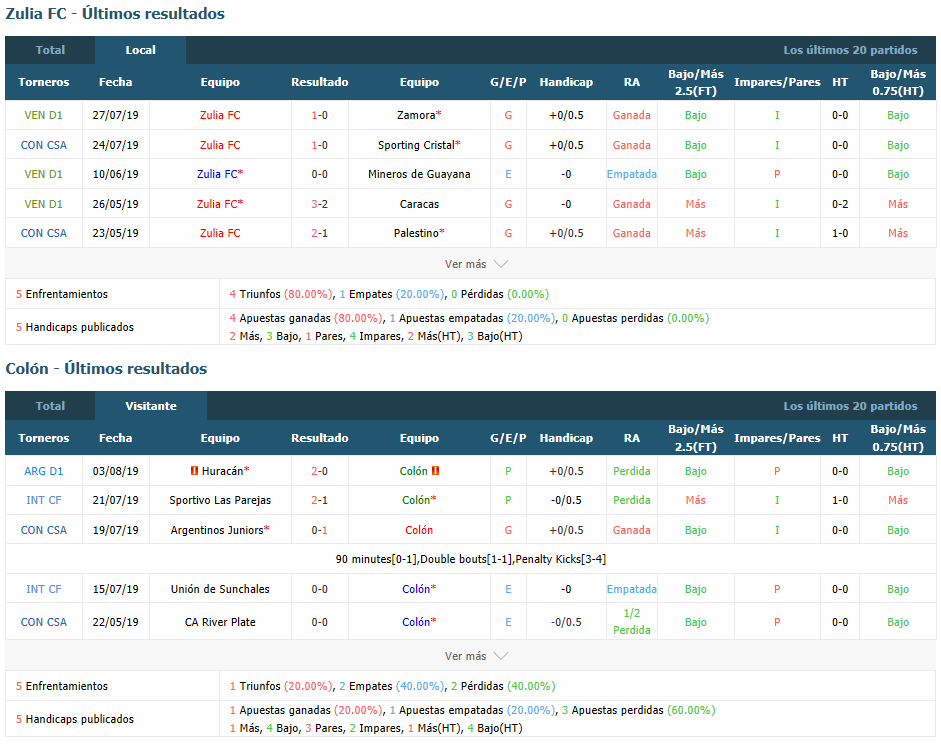Image resolution: width=941 pixels, height=744 pixels.
Task: Click 'Colón - Últimos resultados' heading
Action: click(106, 368)
